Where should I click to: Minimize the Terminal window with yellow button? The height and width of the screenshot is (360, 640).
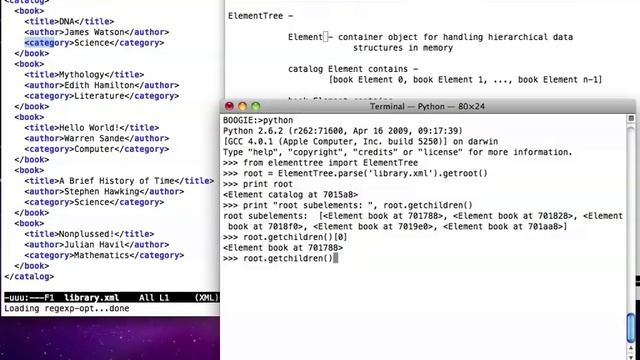(x=242, y=107)
